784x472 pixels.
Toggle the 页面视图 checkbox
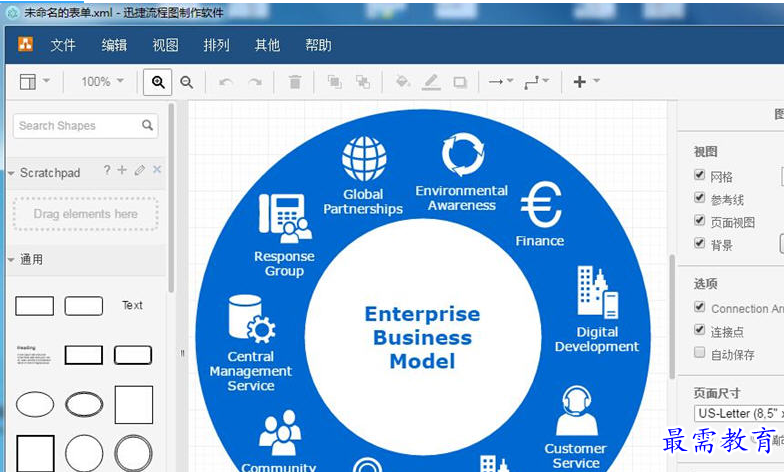click(x=700, y=220)
